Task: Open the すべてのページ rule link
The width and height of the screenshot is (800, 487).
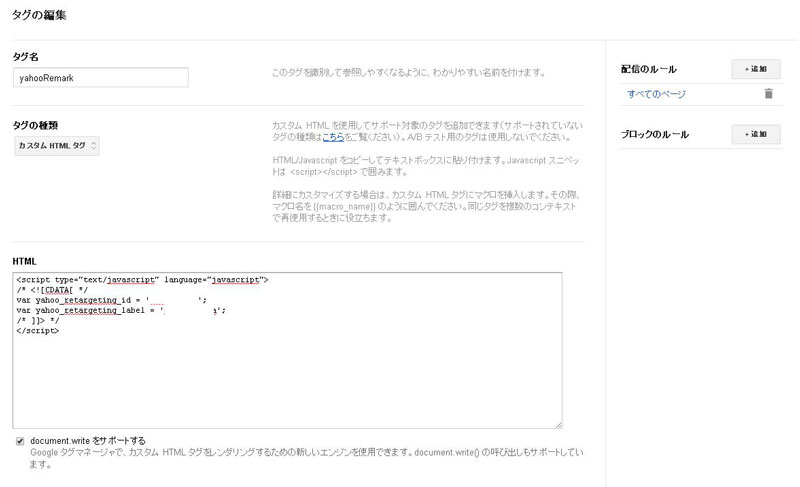Action: tap(656, 94)
